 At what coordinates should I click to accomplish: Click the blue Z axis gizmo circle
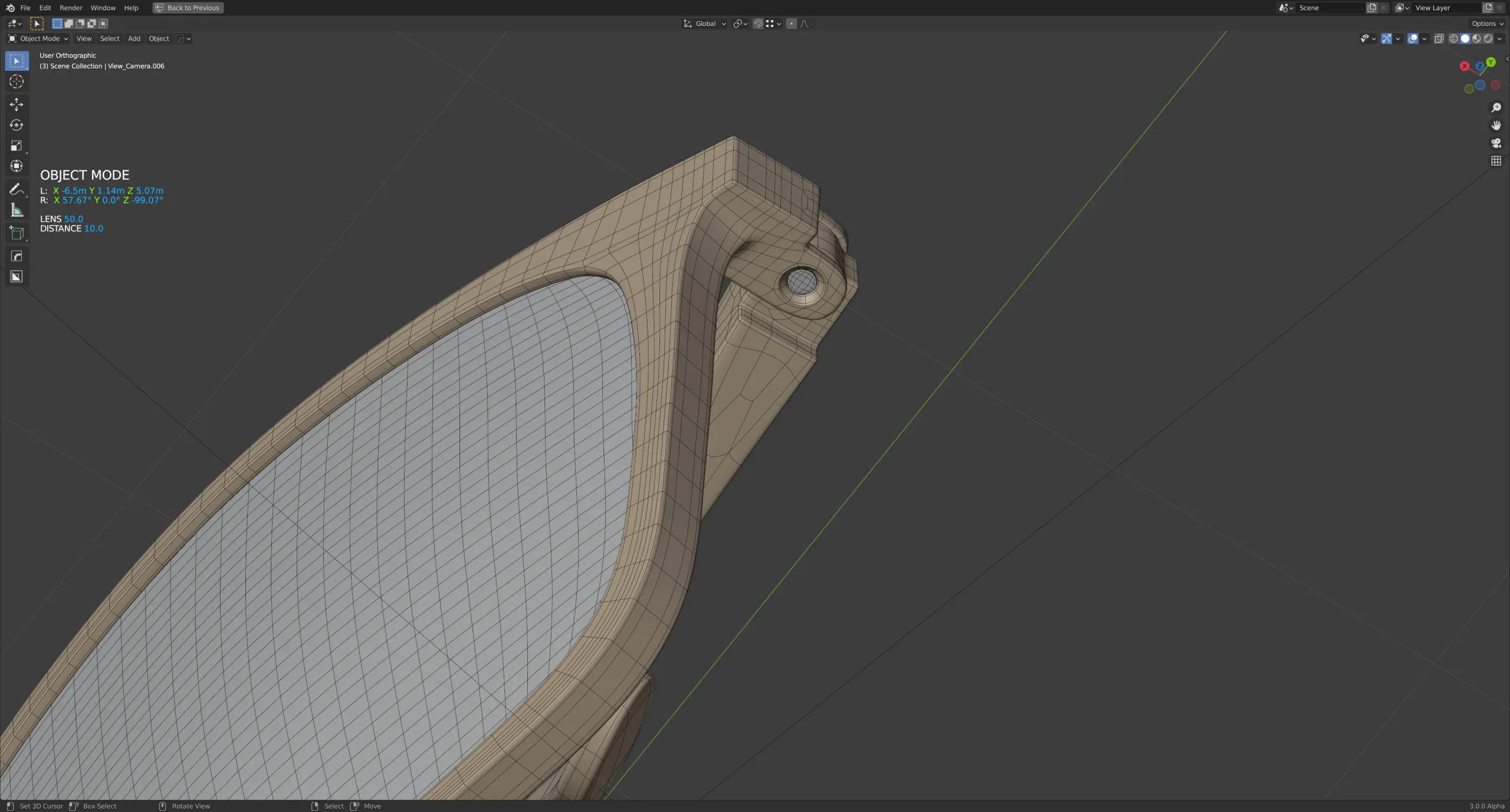[1479, 66]
